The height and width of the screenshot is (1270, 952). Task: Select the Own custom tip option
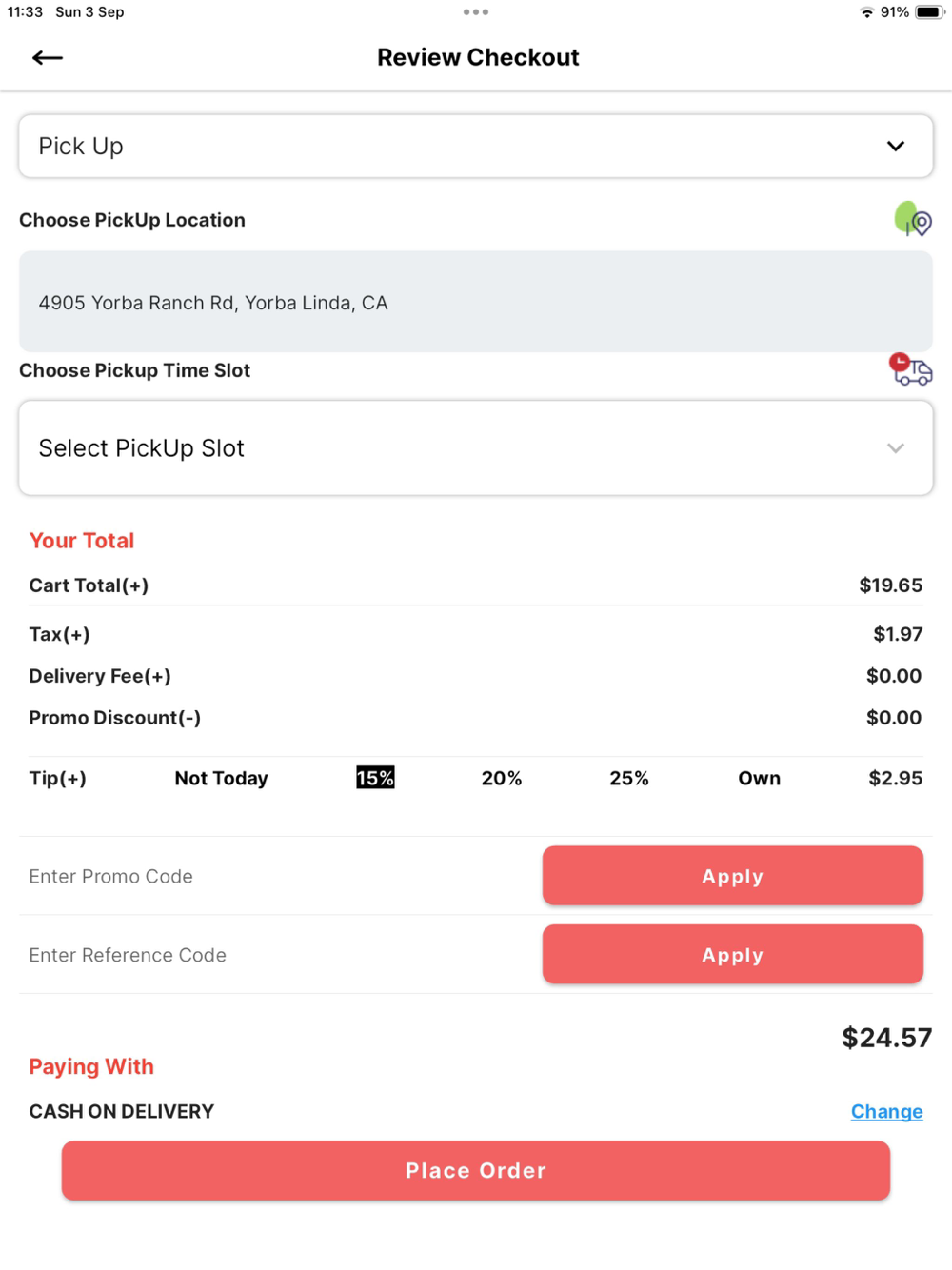coord(760,779)
